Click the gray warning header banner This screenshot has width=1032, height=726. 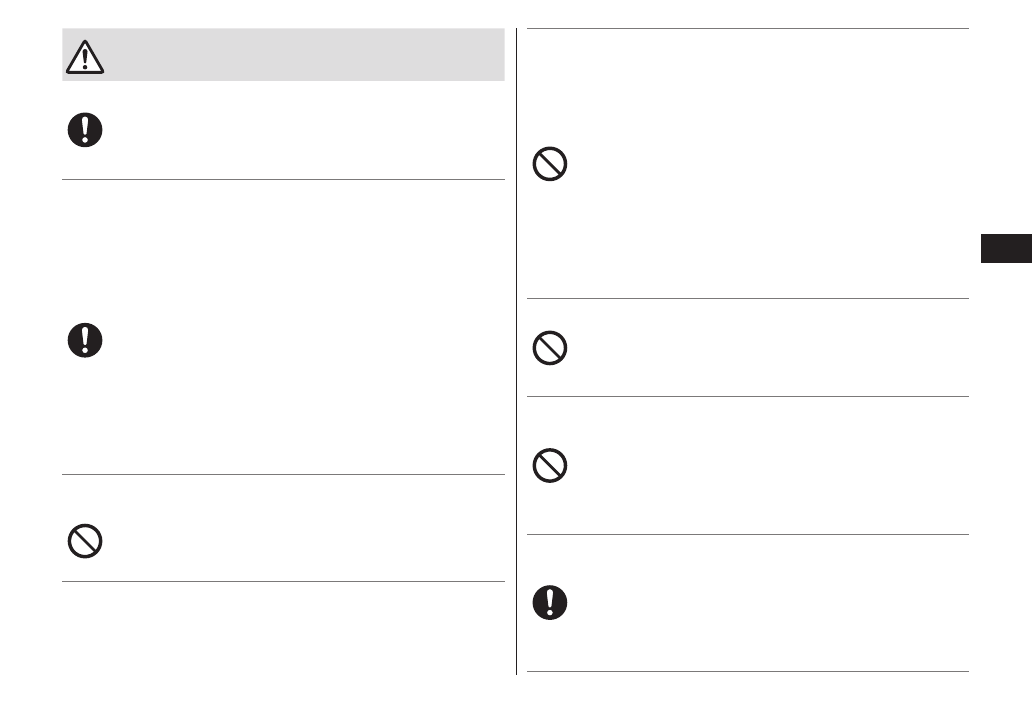(x=300, y=55)
